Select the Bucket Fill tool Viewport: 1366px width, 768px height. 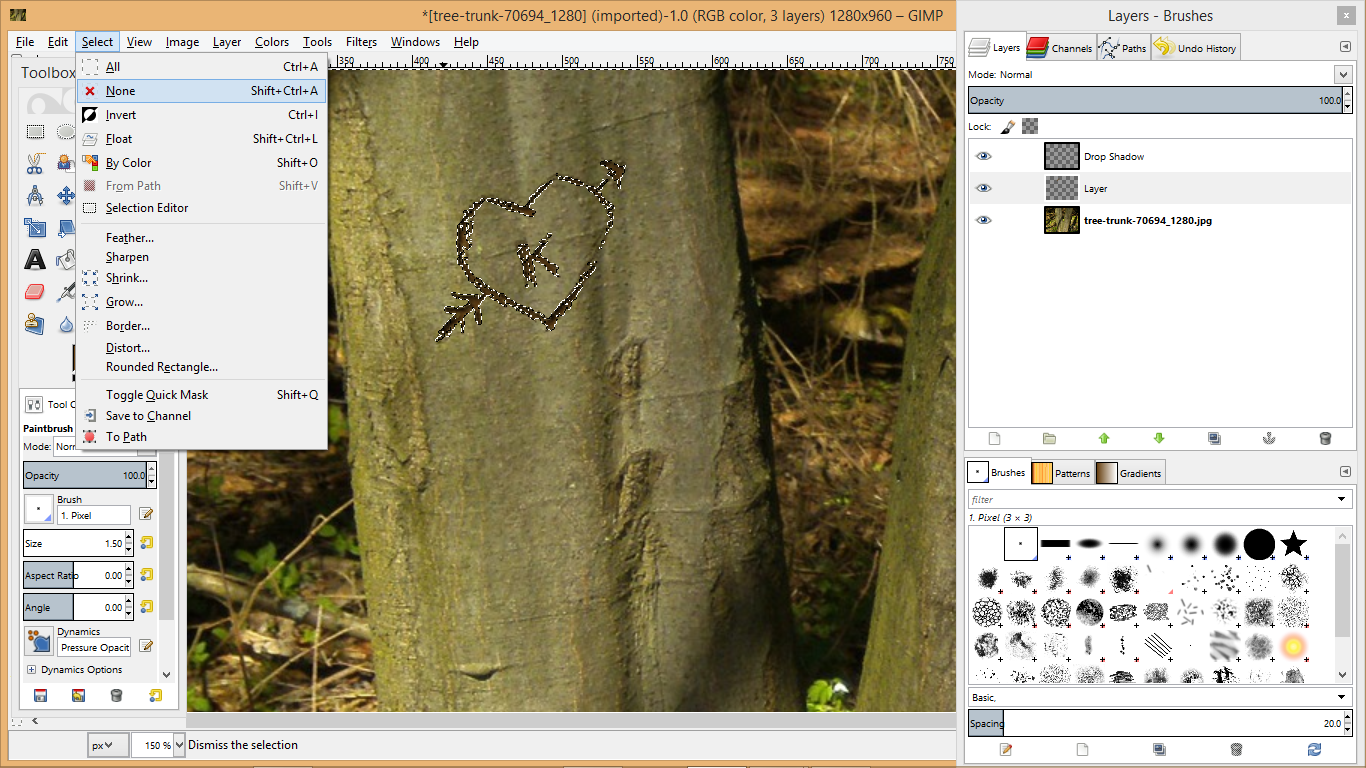point(64,261)
